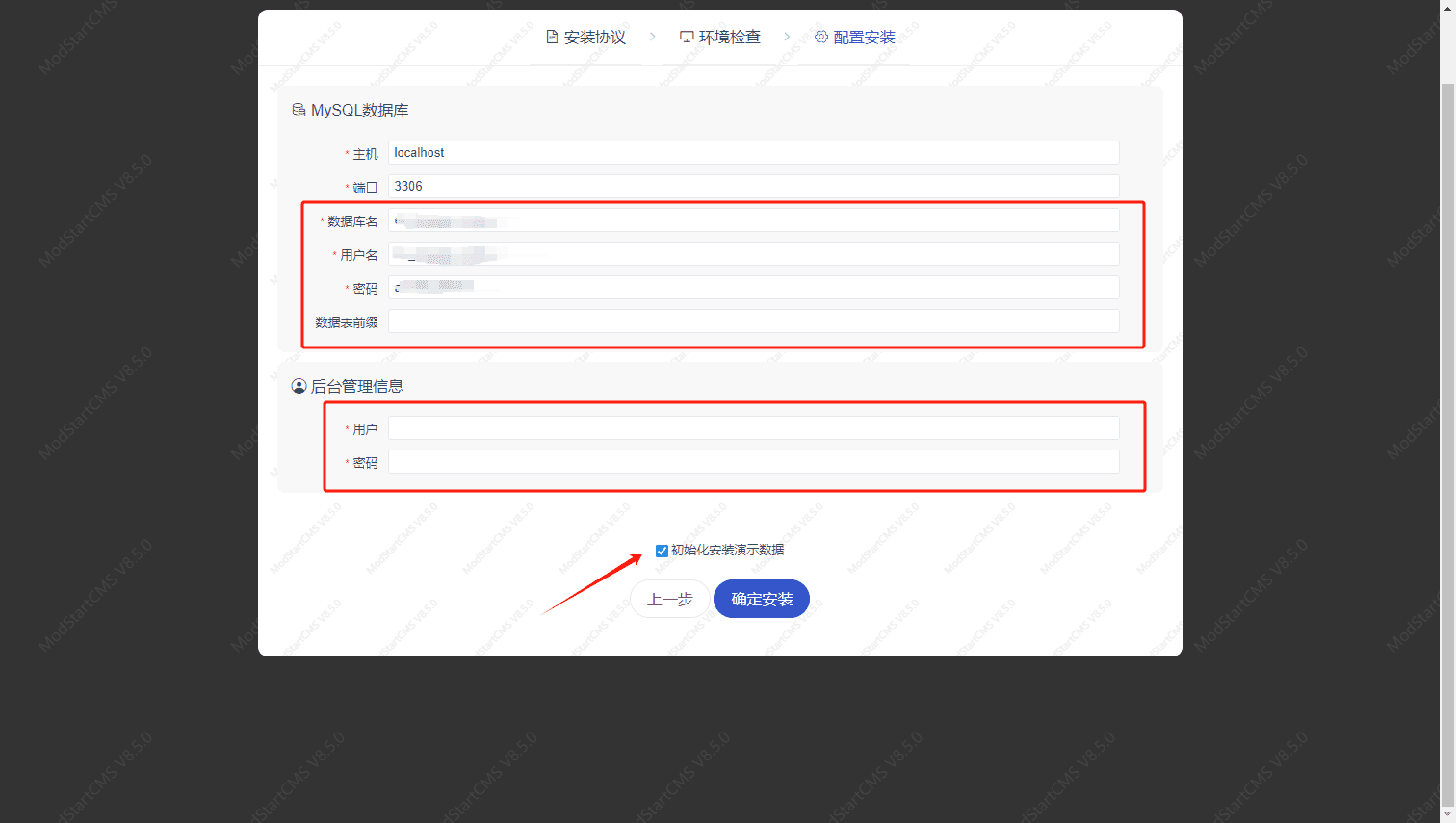
Task: Click the required field asterisk beside 主机
Action: 347,153
